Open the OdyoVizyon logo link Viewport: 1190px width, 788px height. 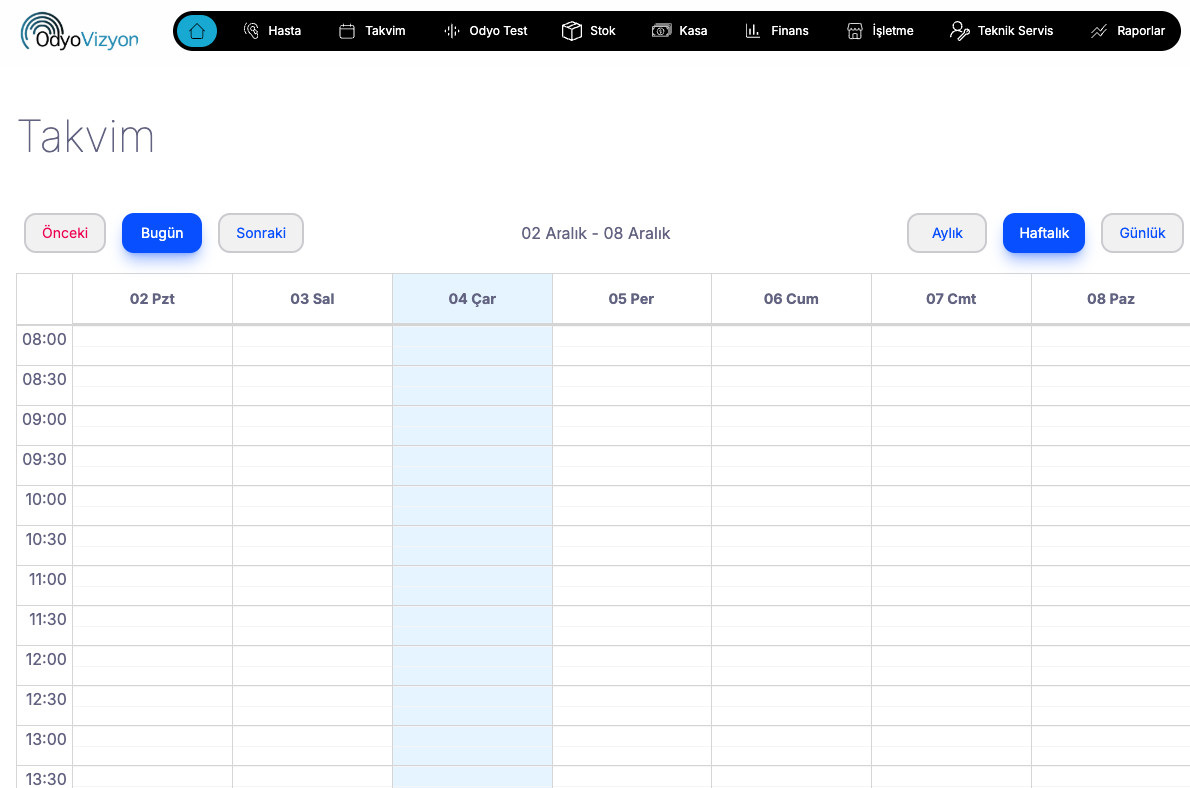[x=80, y=31]
